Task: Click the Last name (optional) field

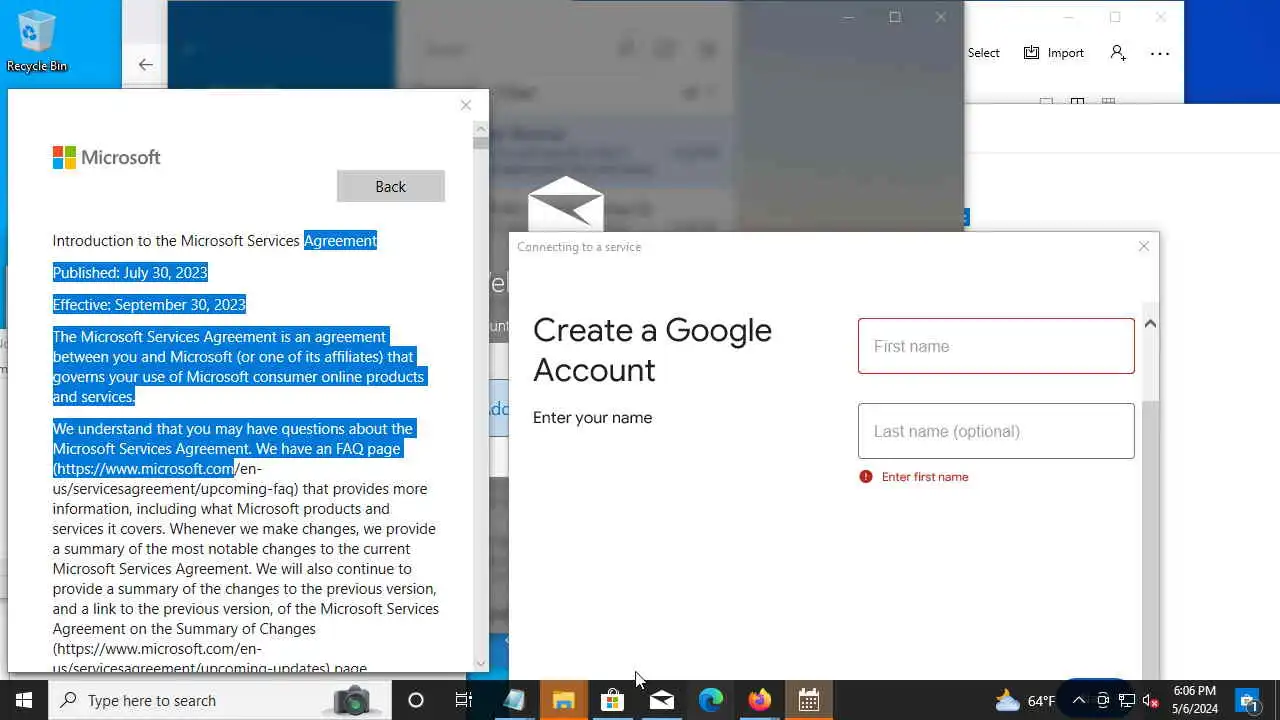Action: 996,431
